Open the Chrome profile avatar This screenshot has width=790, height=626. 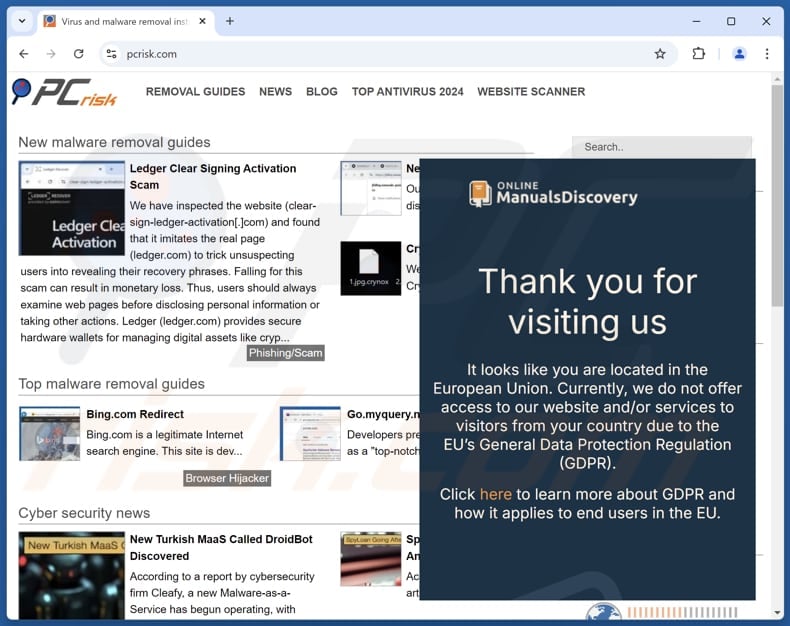(739, 54)
